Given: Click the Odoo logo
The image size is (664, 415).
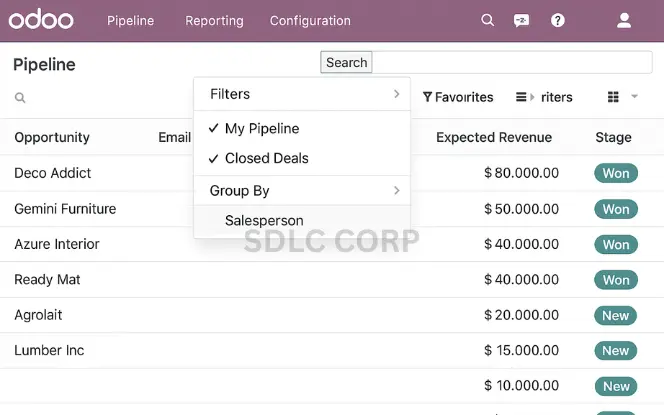Looking at the screenshot, I should (41, 19).
